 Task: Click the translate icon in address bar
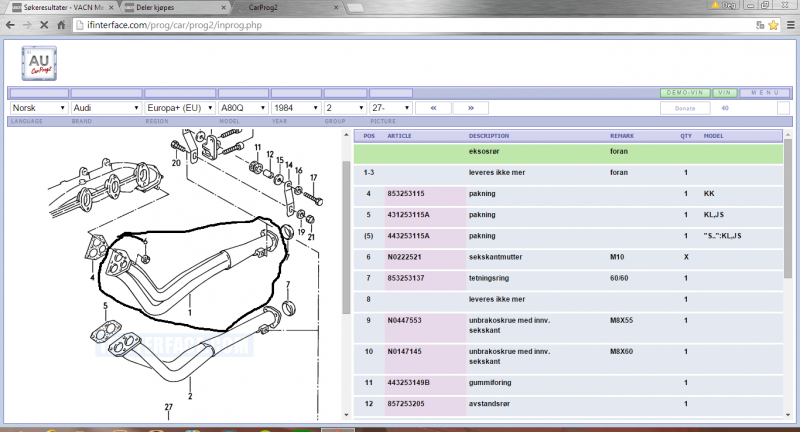(x=758, y=23)
